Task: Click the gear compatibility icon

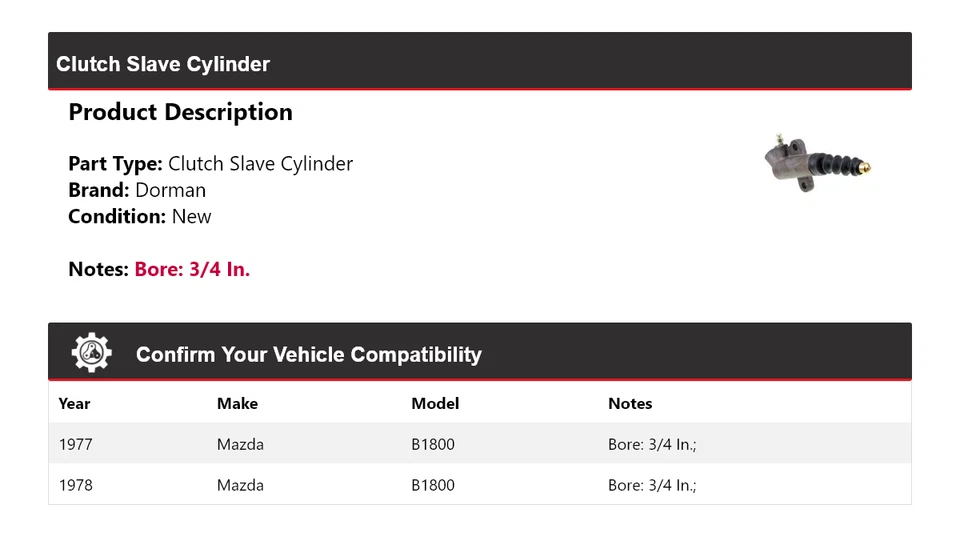Action: pos(91,353)
